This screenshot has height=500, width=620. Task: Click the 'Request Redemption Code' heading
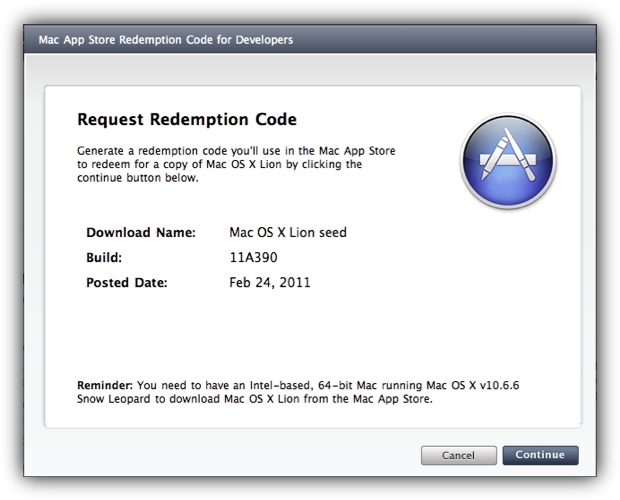tap(187, 119)
